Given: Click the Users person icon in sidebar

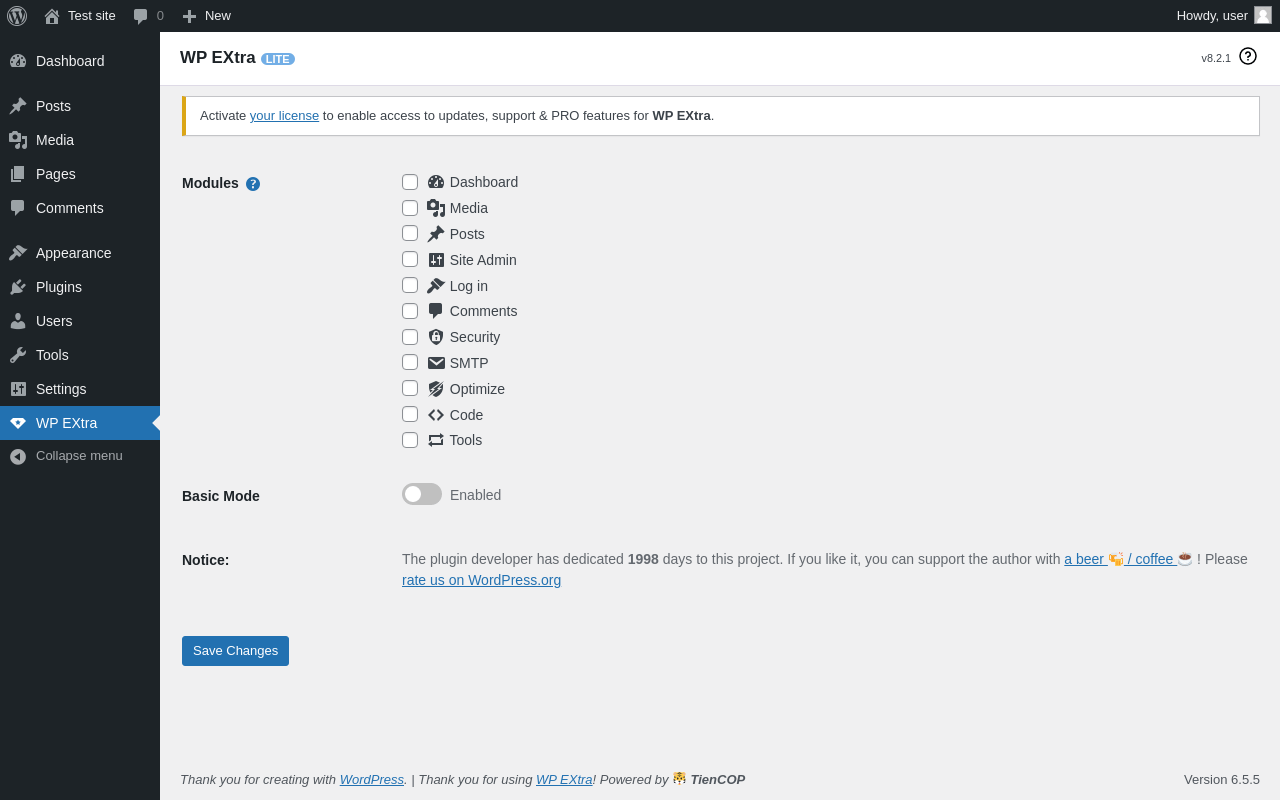Looking at the screenshot, I should pyautogui.click(x=18, y=321).
